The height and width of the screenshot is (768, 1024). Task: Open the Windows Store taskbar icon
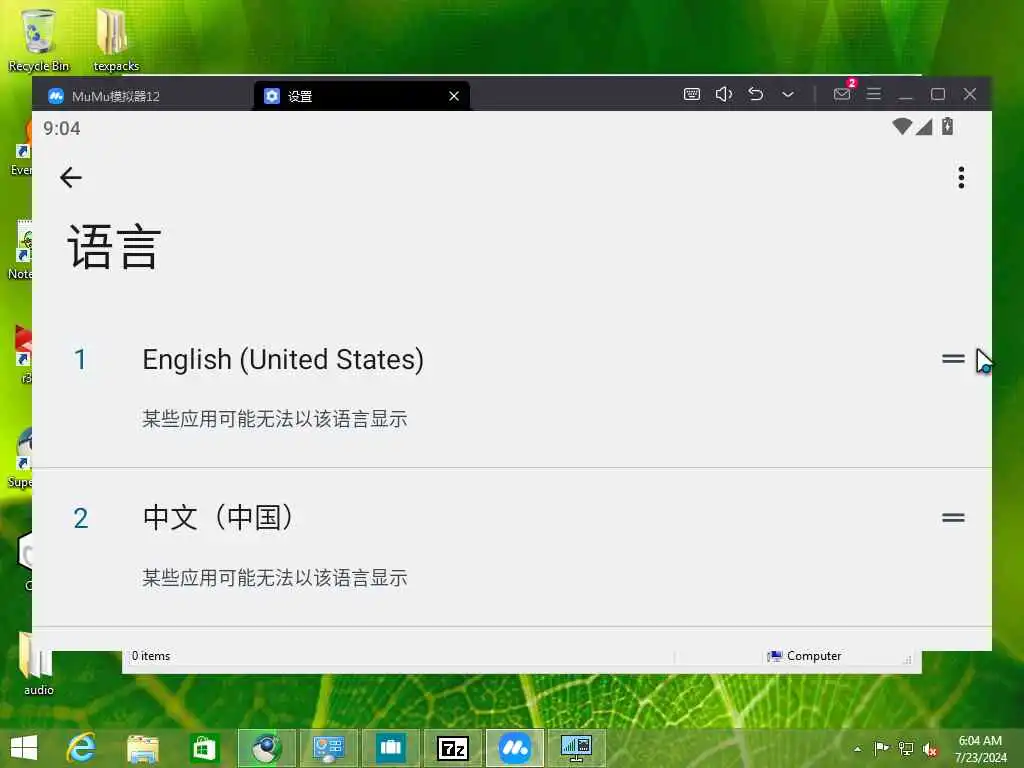pyautogui.click(x=204, y=748)
